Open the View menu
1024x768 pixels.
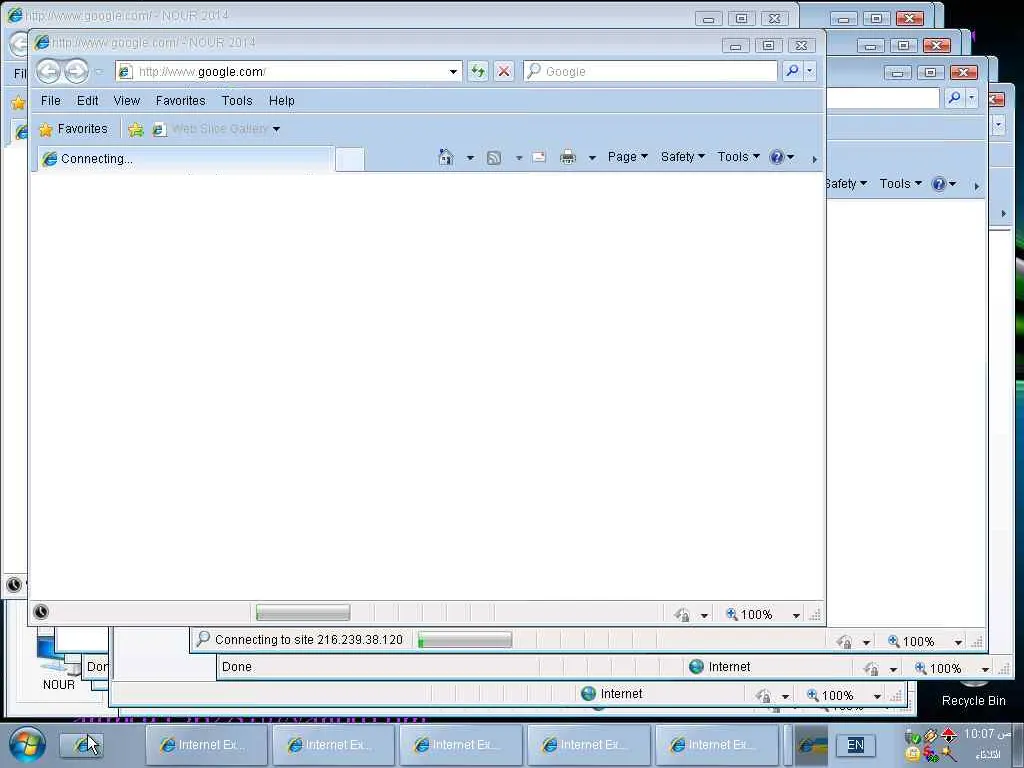coord(127,101)
